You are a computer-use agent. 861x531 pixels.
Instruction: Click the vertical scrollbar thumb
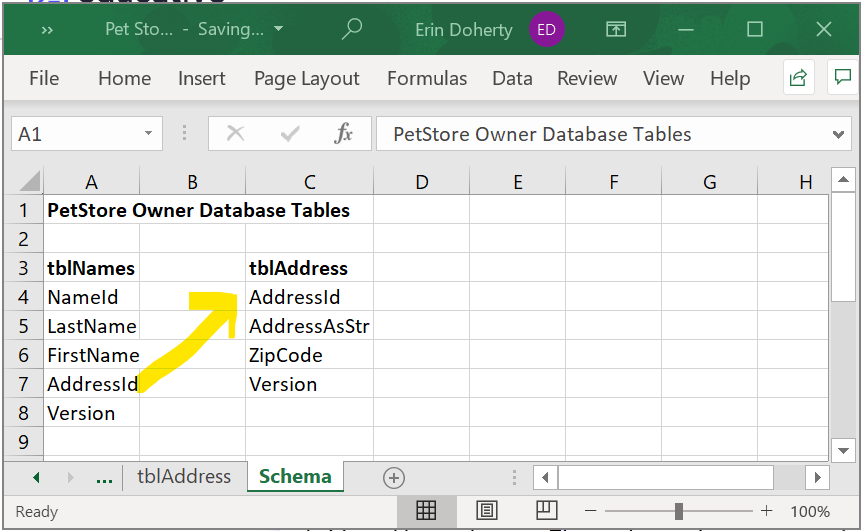click(843, 247)
